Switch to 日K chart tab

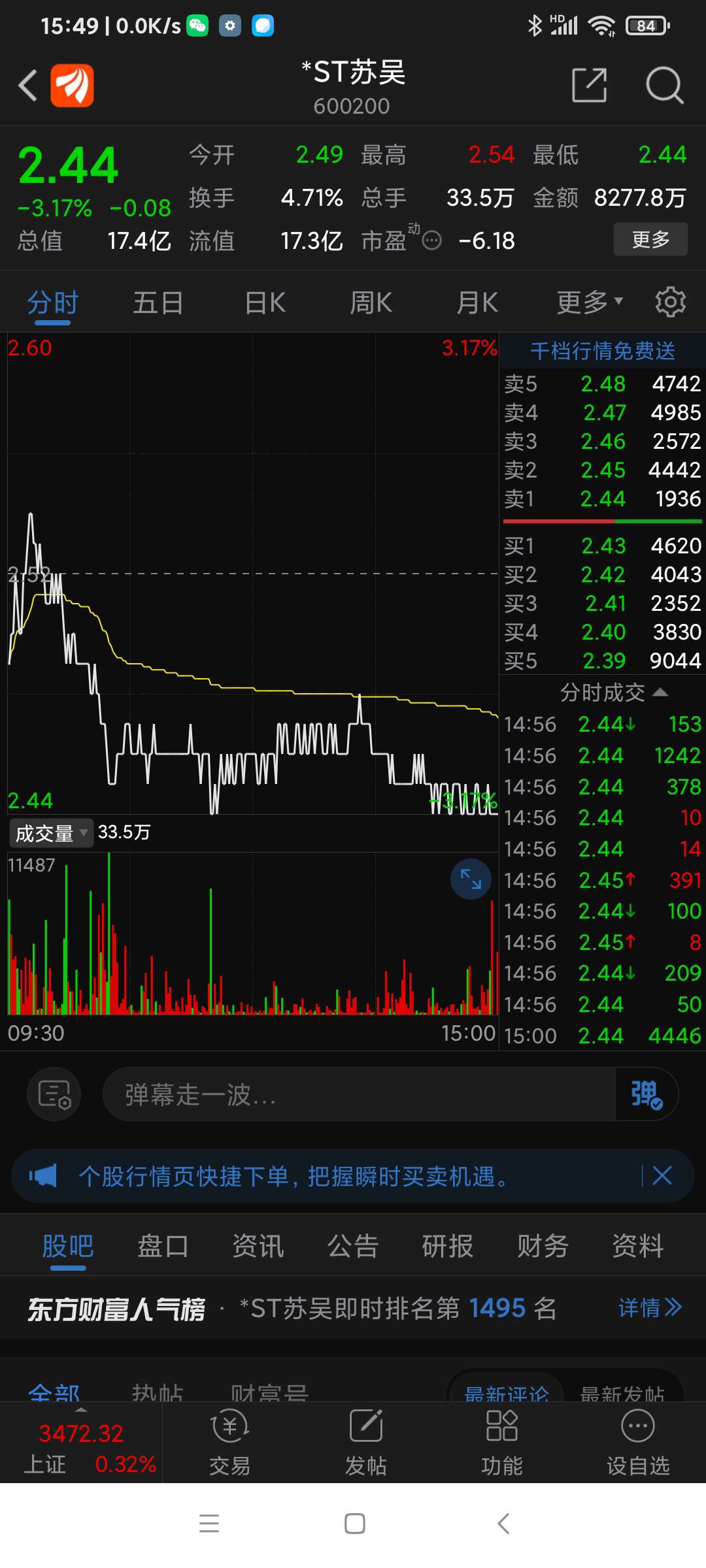(265, 302)
